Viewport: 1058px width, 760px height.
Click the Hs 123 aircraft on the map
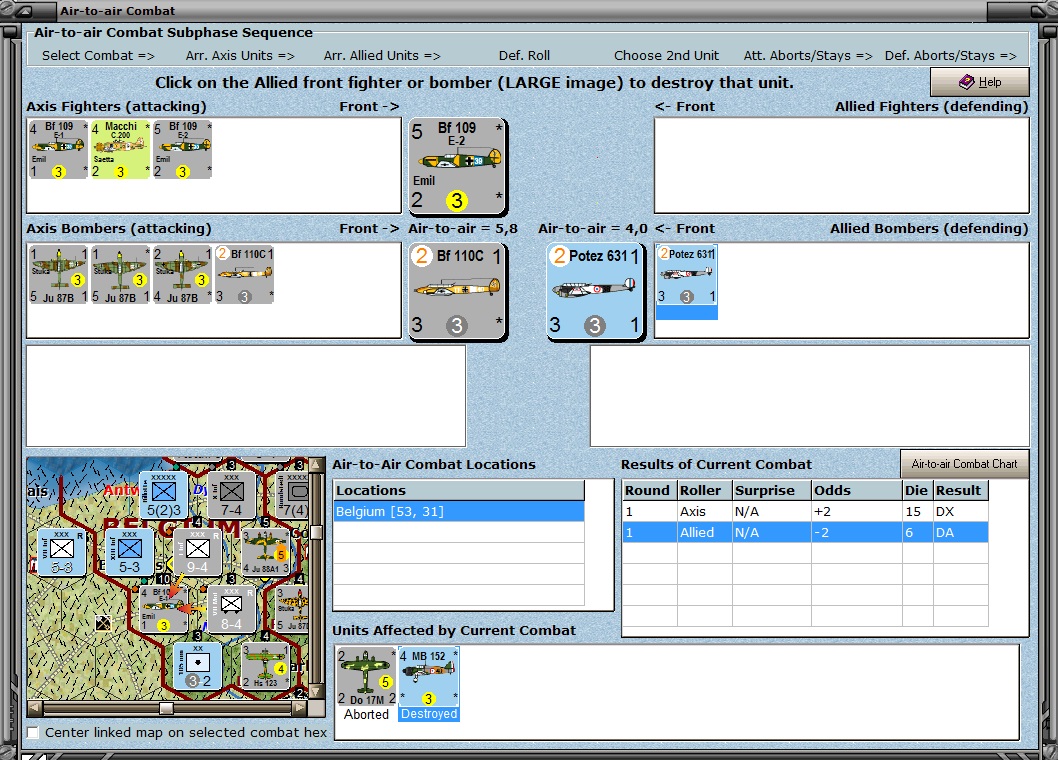point(266,666)
